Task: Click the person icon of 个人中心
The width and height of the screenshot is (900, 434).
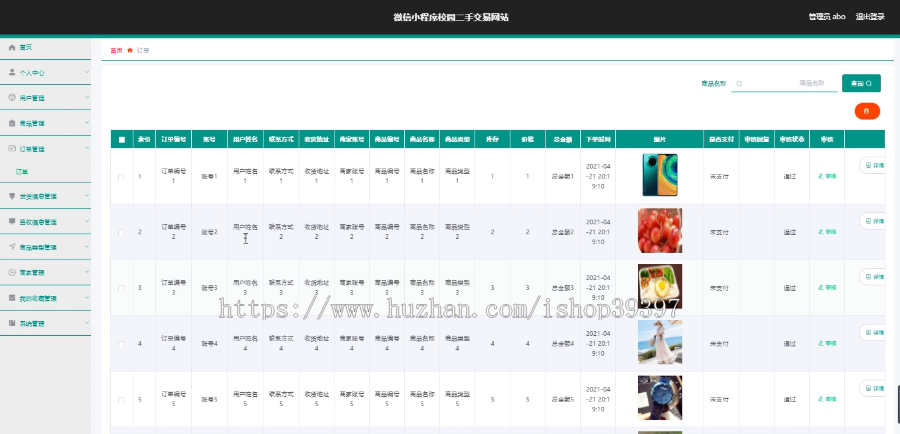Action: [12, 72]
